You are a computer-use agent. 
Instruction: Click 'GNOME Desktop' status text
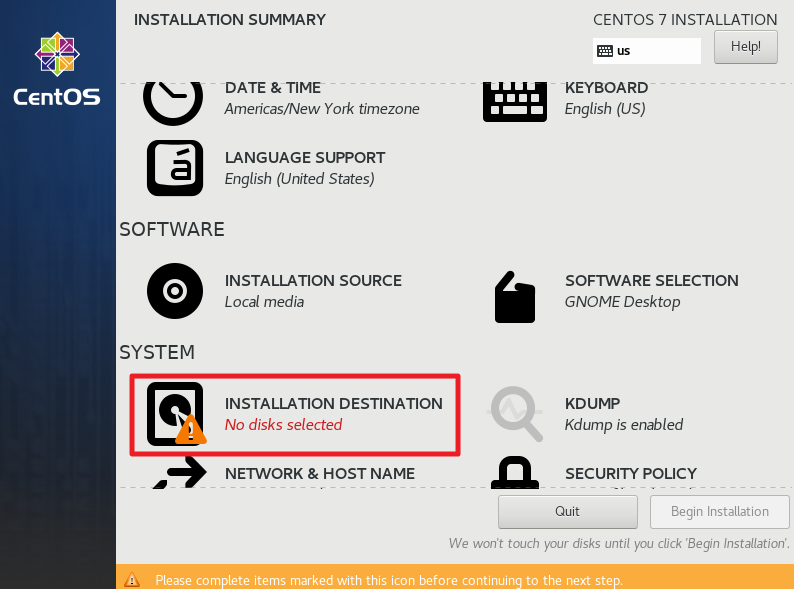click(622, 302)
